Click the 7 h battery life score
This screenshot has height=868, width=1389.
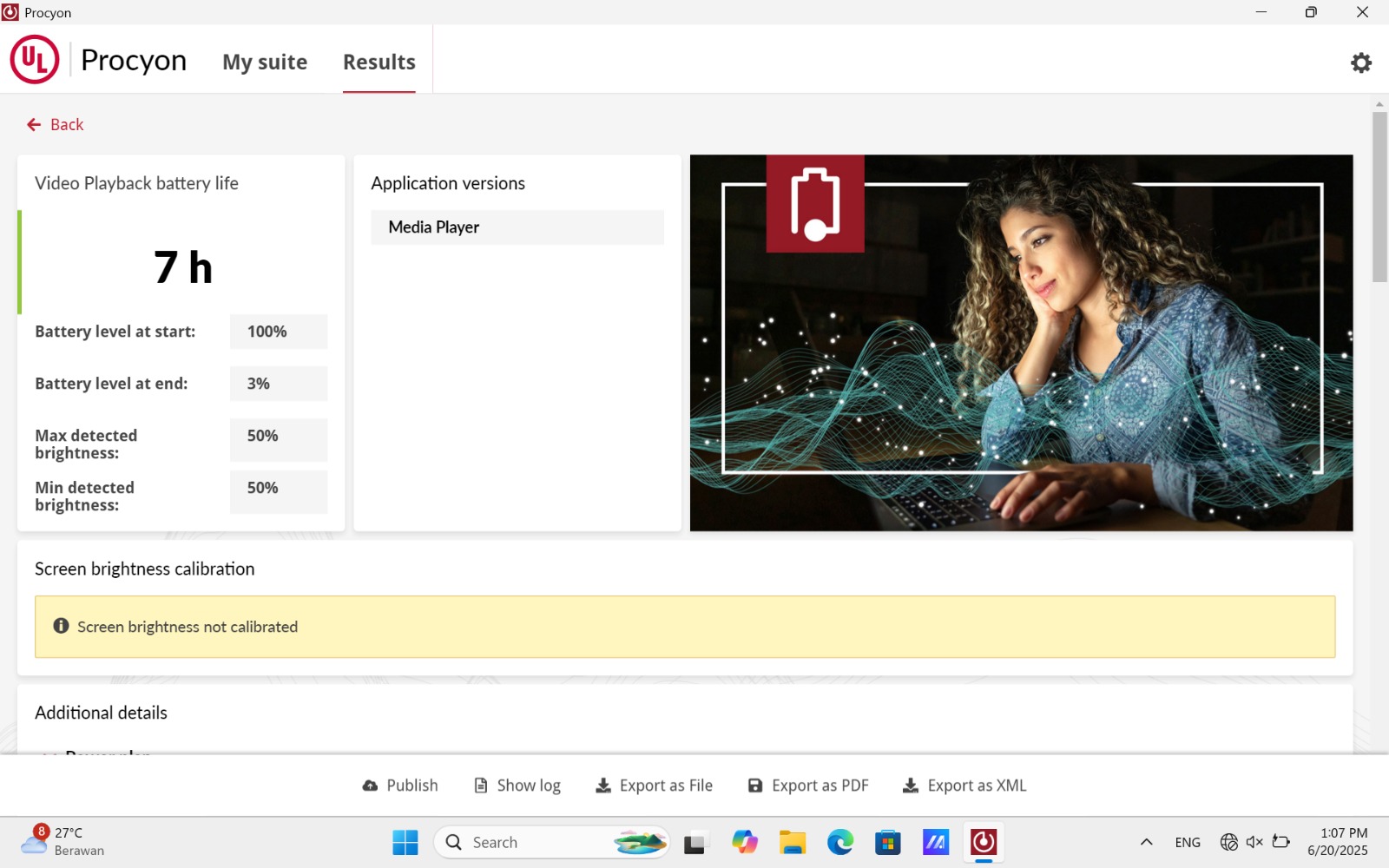click(x=183, y=266)
